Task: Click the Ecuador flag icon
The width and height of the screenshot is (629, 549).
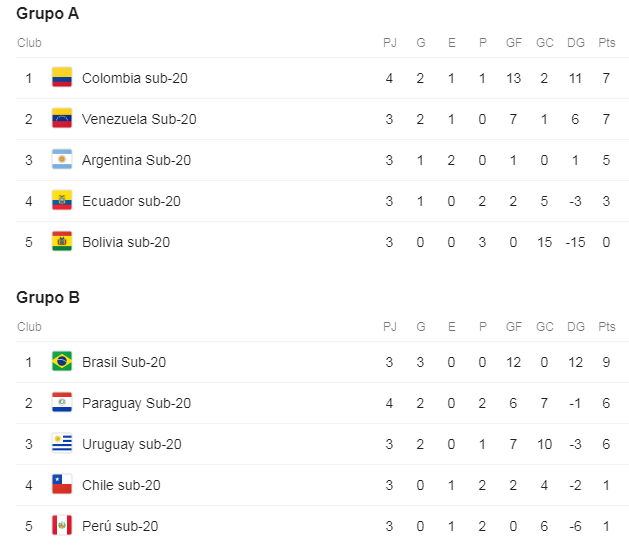Action: pos(62,201)
